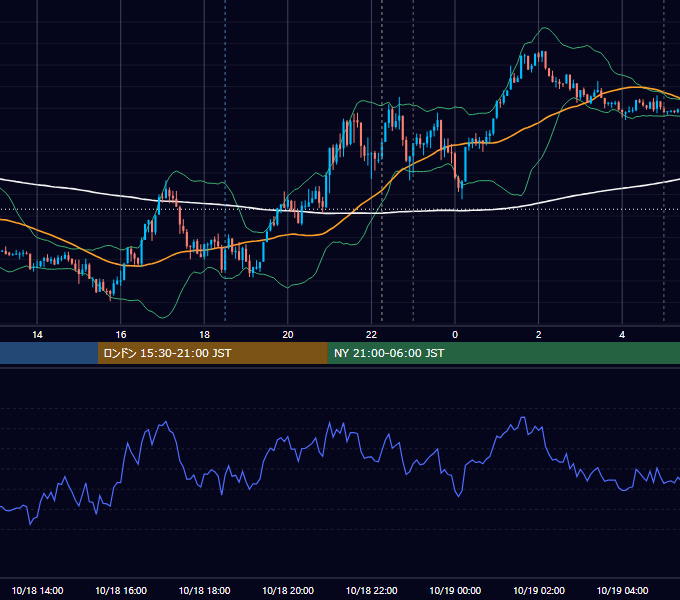Click the 10/18 14:00 timestamp label
The height and width of the screenshot is (600, 680).
pos(37,590)
